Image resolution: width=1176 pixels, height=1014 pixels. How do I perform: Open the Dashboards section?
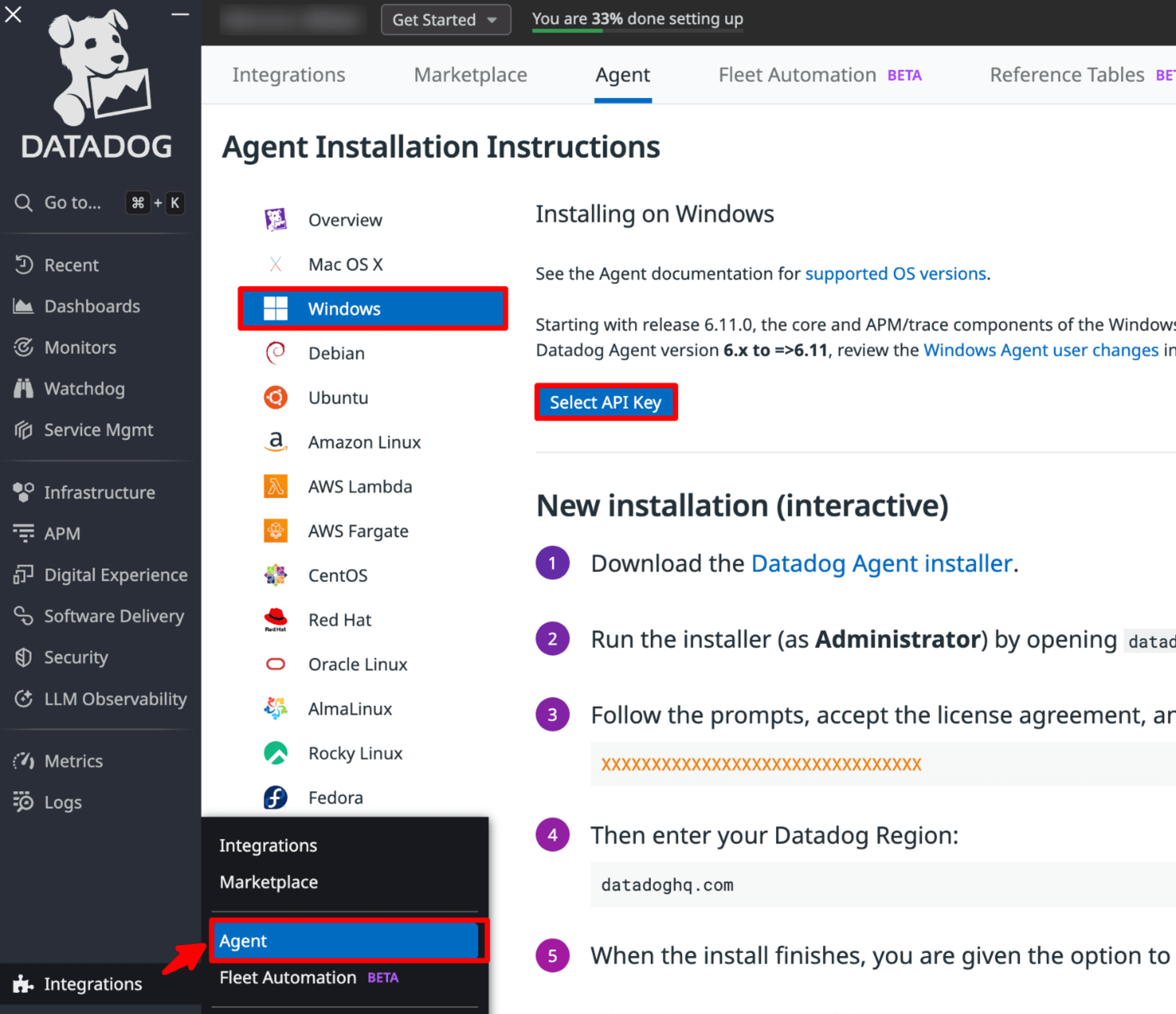(90, 306)
